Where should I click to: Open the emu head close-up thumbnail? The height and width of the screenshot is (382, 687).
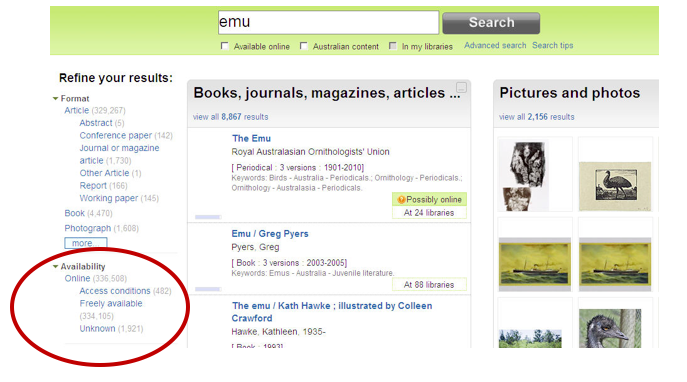609,329
